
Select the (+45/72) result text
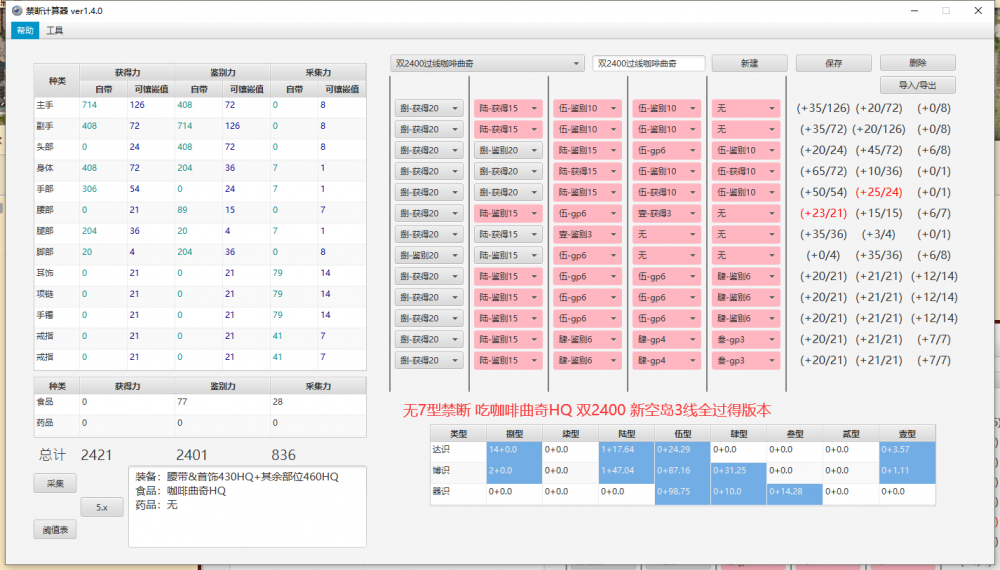pyautogui.click(x=879, y=150)
